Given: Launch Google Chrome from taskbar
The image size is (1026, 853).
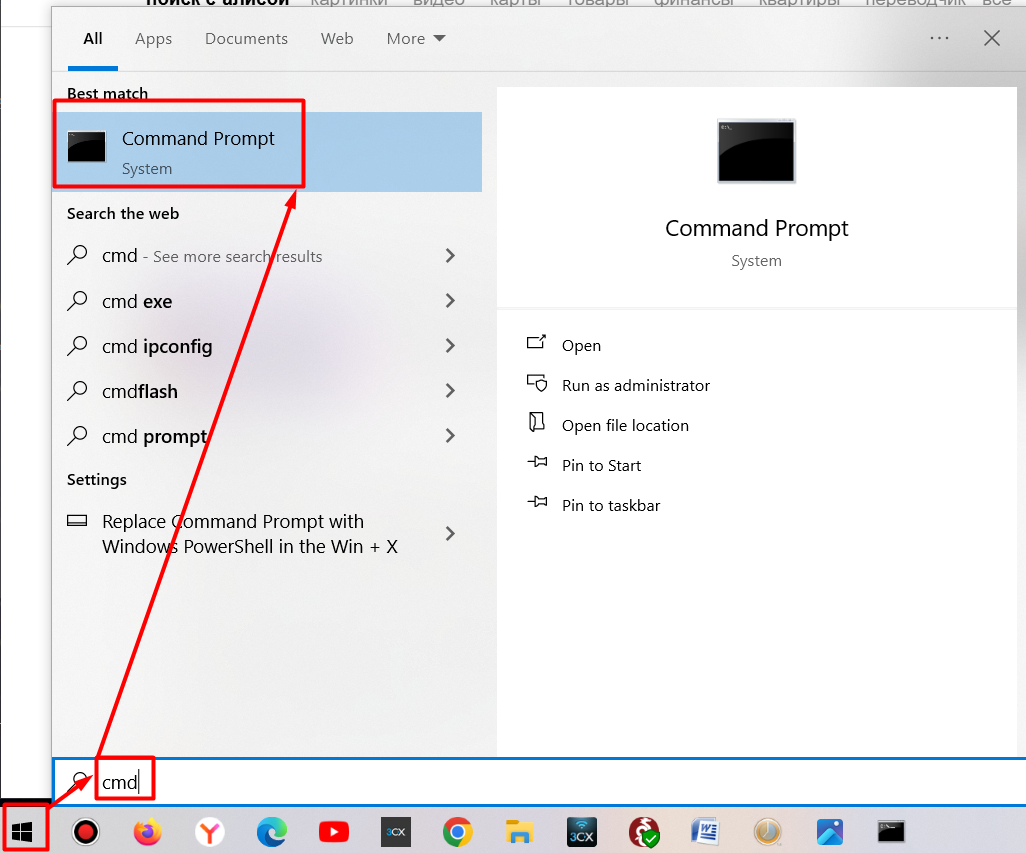Looking at the screenshot, I should coord(458,831).
